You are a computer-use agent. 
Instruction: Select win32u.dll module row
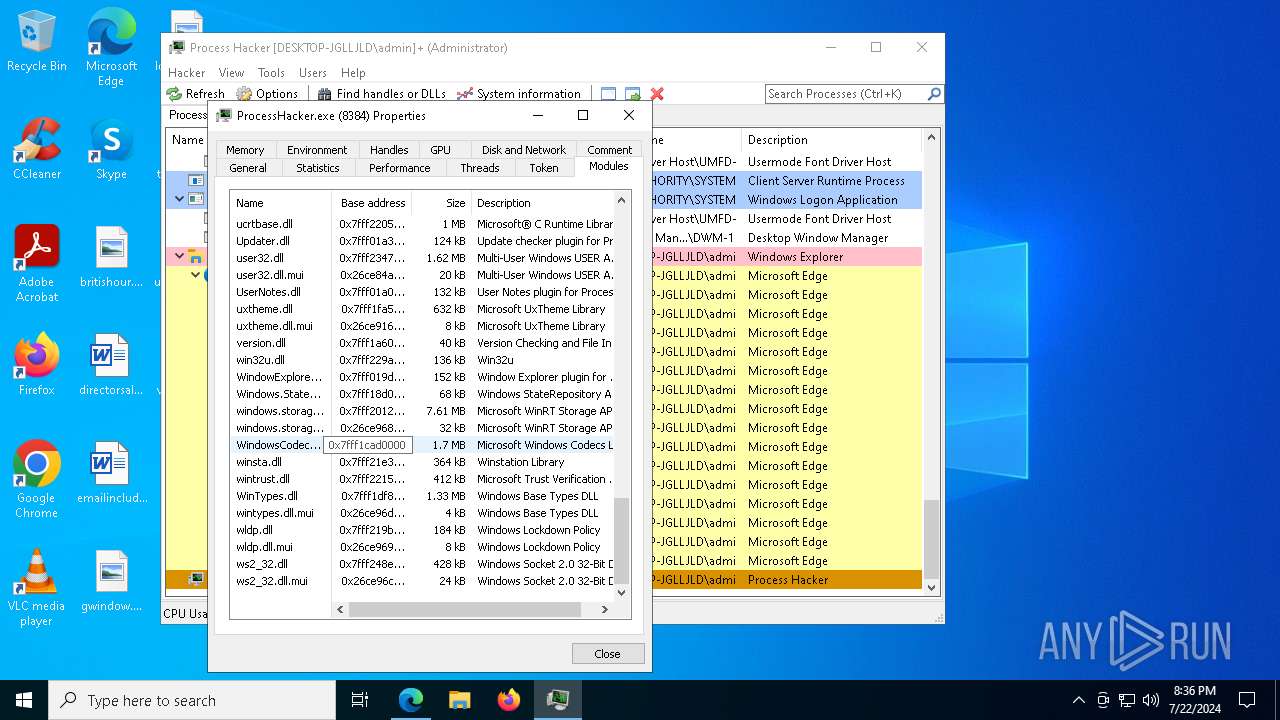click(x=422, y=360)
